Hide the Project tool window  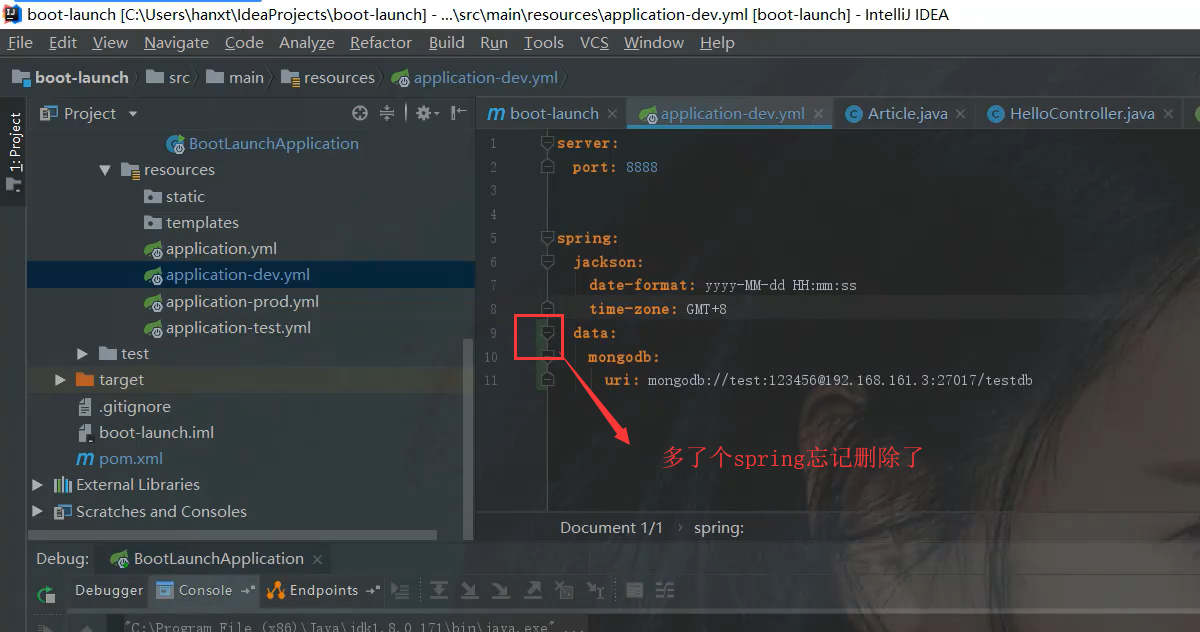pos(458,113)
